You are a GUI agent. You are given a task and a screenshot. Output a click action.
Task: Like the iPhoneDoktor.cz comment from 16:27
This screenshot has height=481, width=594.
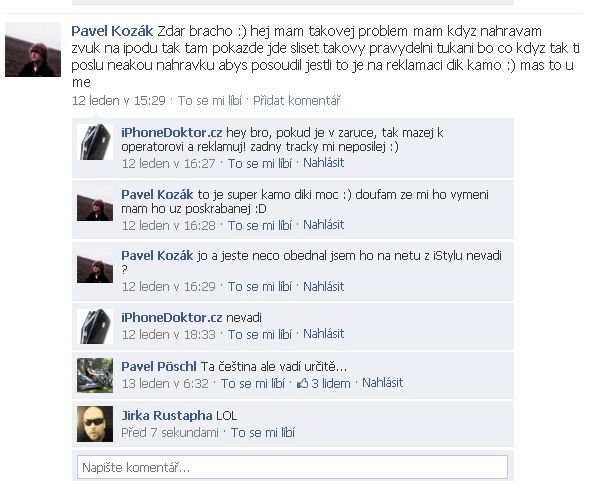pos(259,163)
